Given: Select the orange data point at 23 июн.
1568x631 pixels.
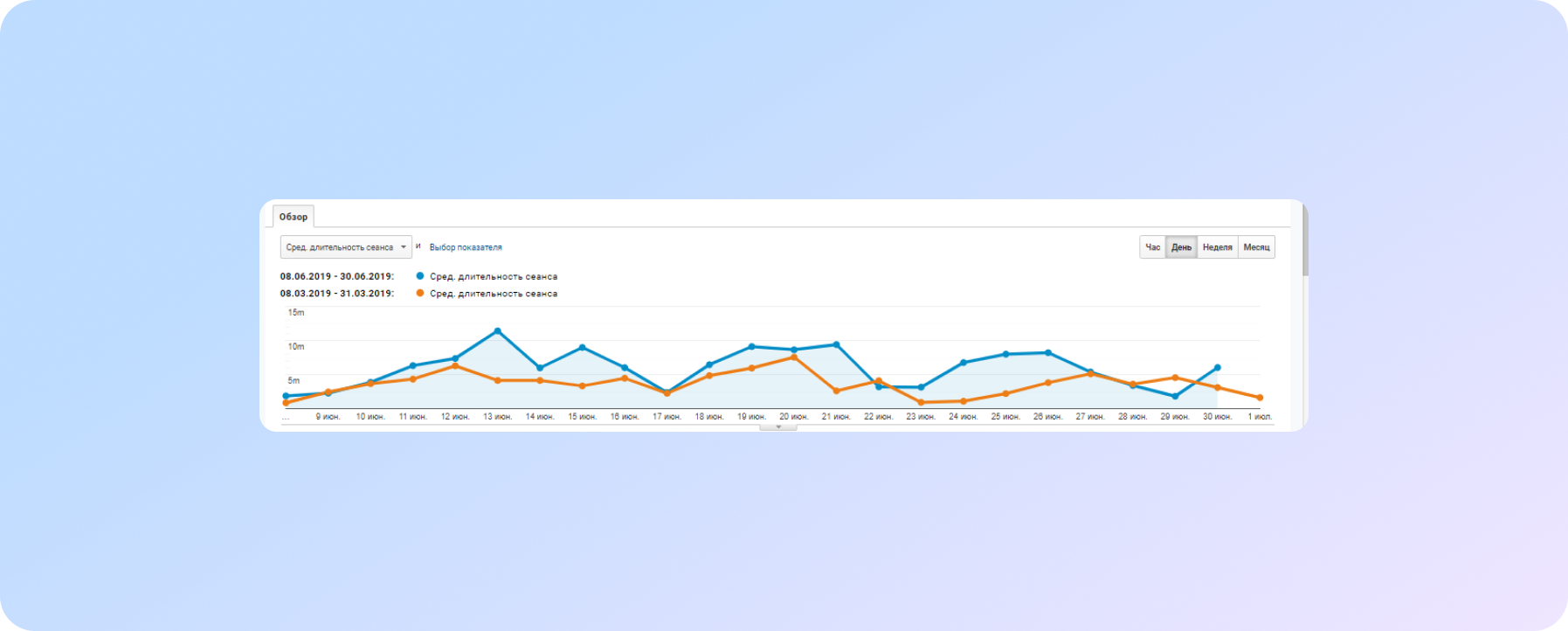Looking at the screenshot, I should click(921, 402).
